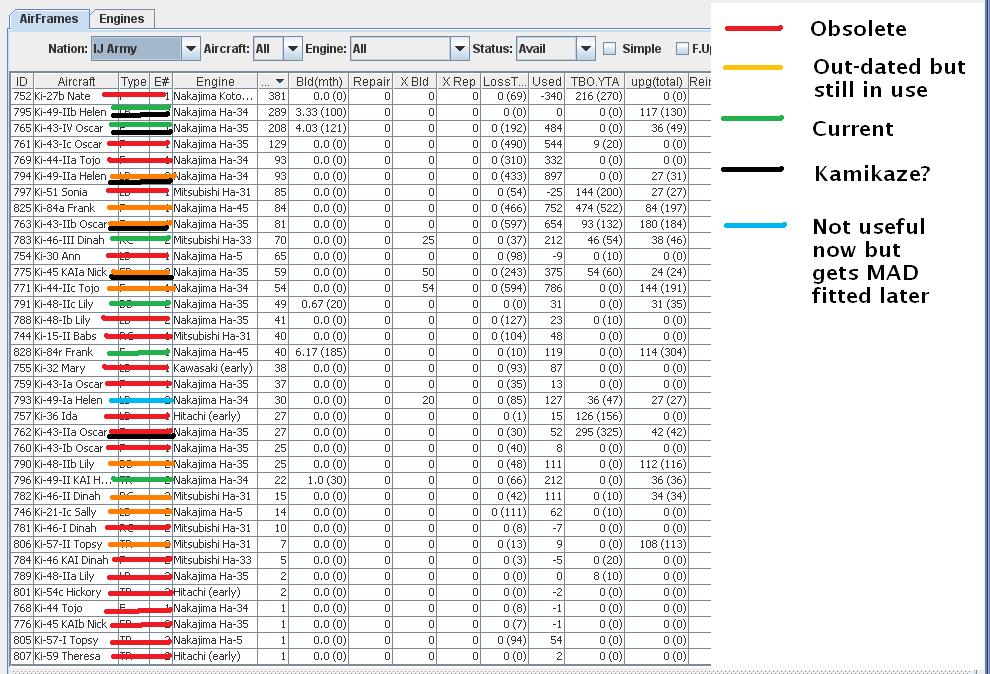Sort by the upg(total) column header
990x674 pixels.
(657, 81)
